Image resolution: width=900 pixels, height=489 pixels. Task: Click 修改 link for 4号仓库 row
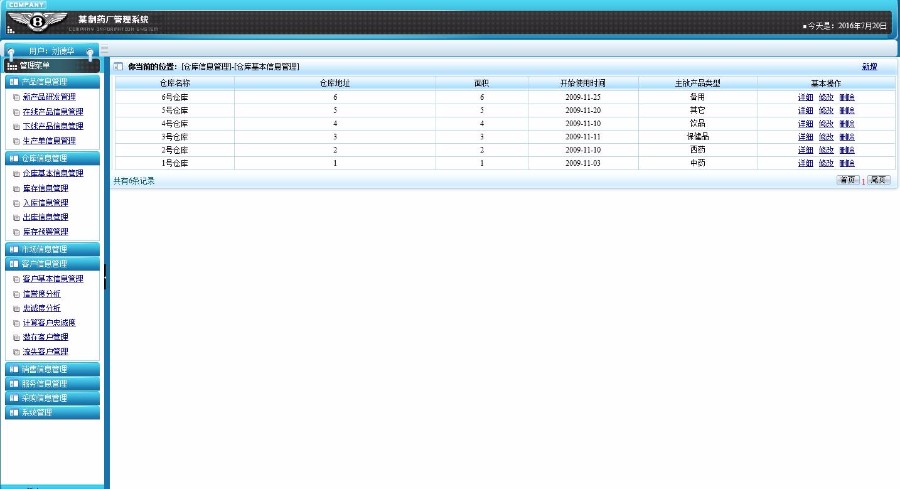[x=826, y=123]
